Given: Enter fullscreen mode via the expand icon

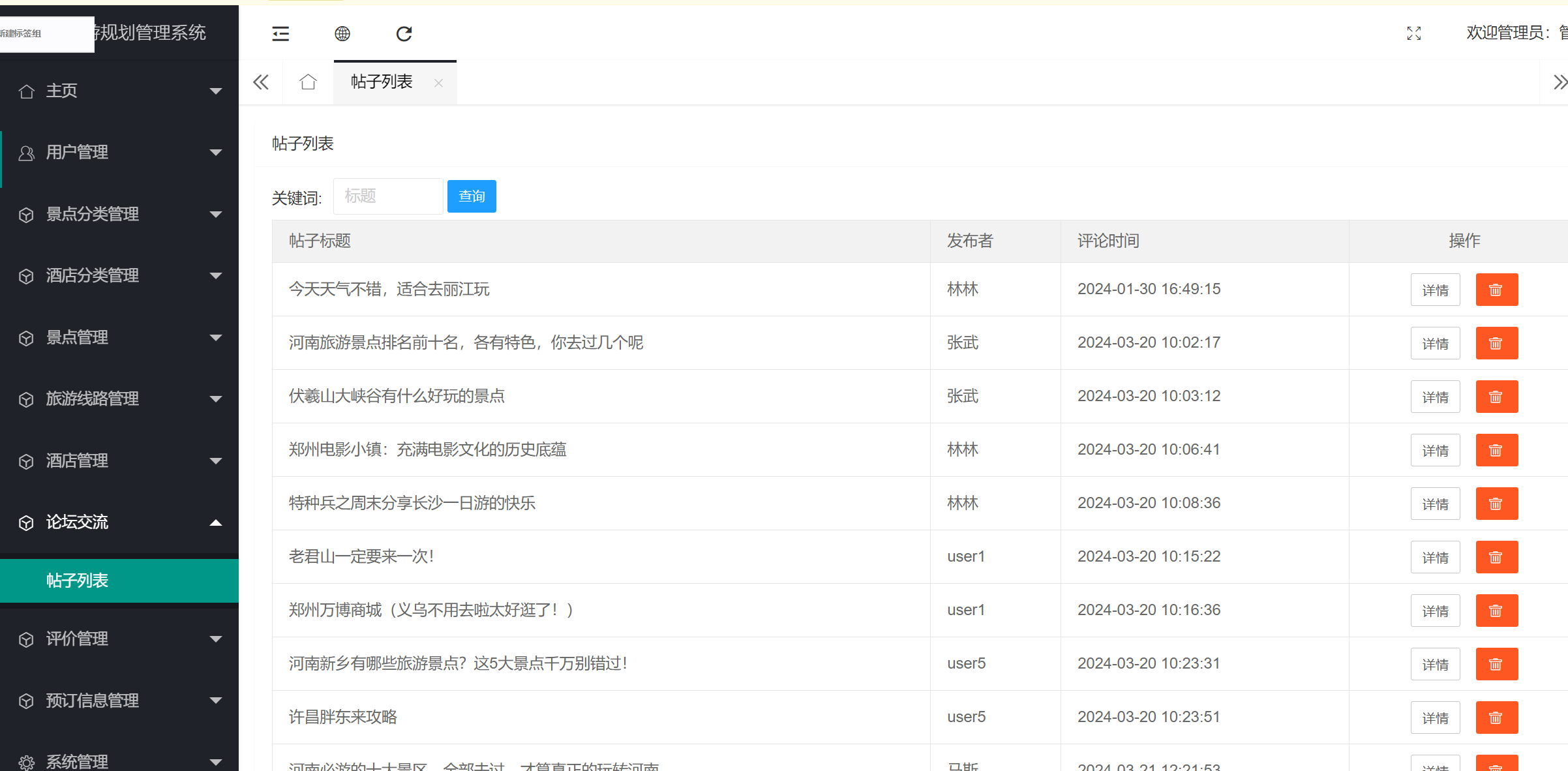Looking at the screenshot, I should click(x=1413, y=33).
